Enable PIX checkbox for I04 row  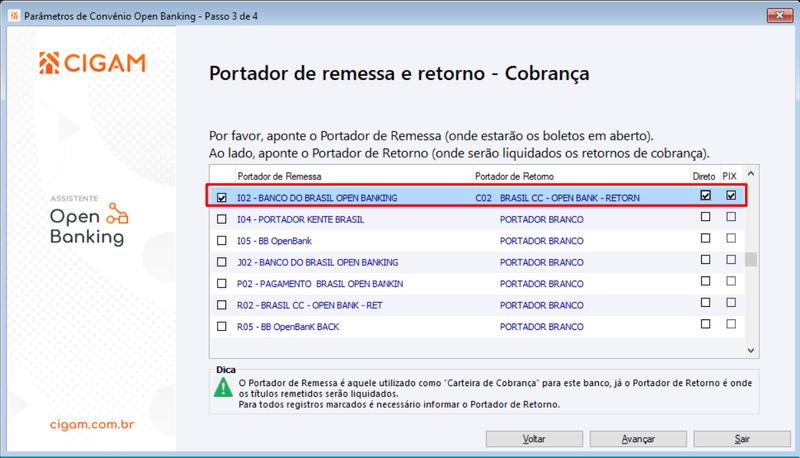coord(731,216)
